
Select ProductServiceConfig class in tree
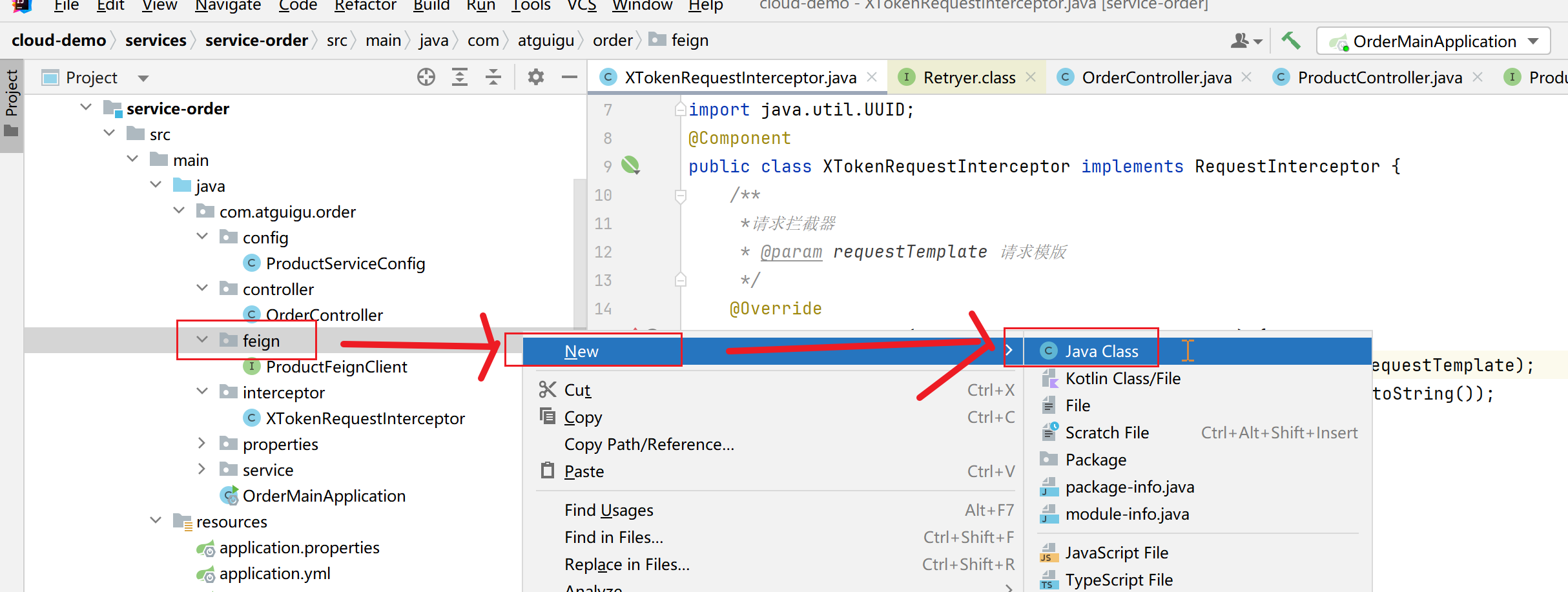point(334,263)
